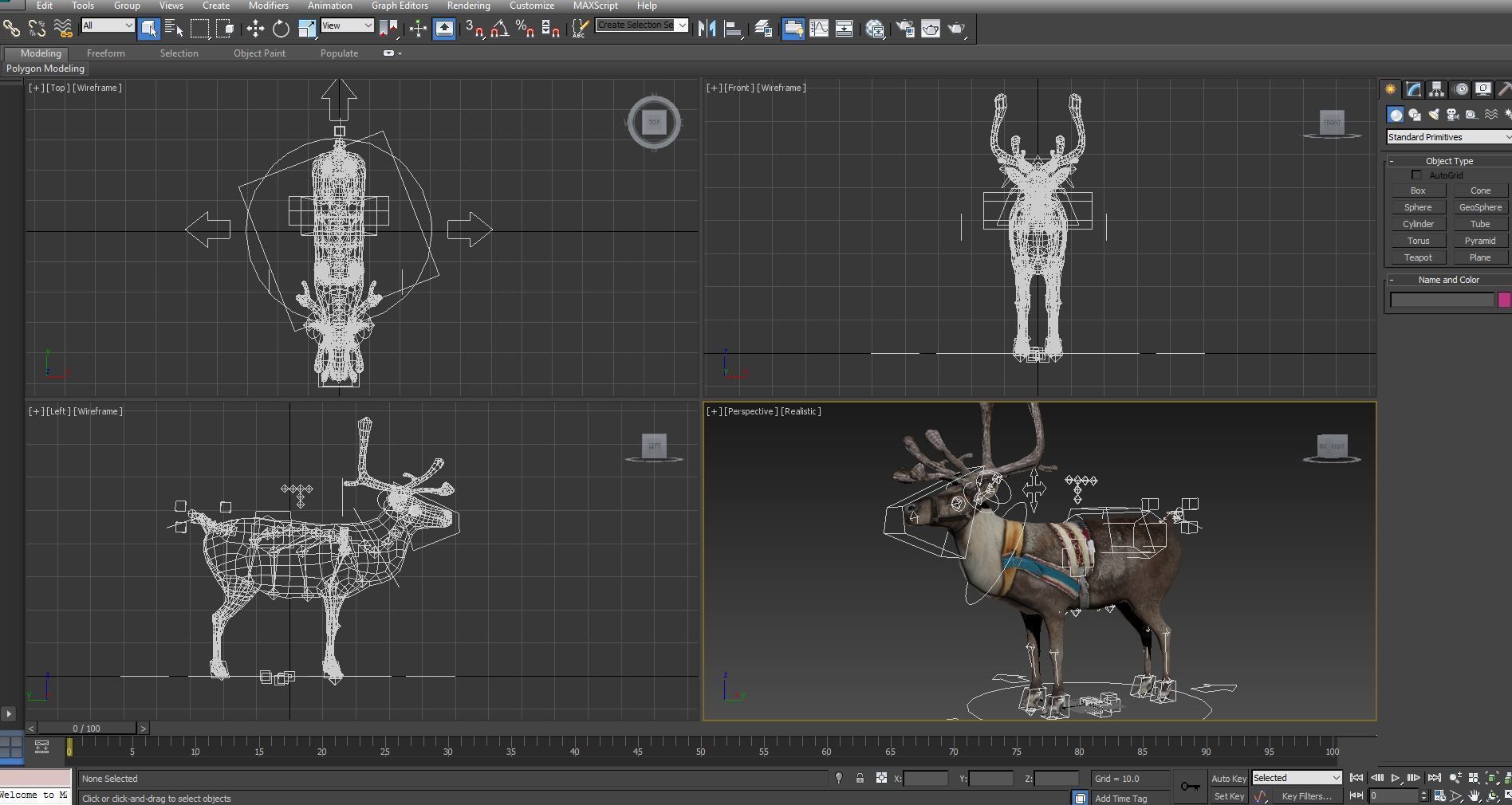Click the Edit Named Selection Sets icon
Screen dimensions: 1512x805
click(580, 29)
